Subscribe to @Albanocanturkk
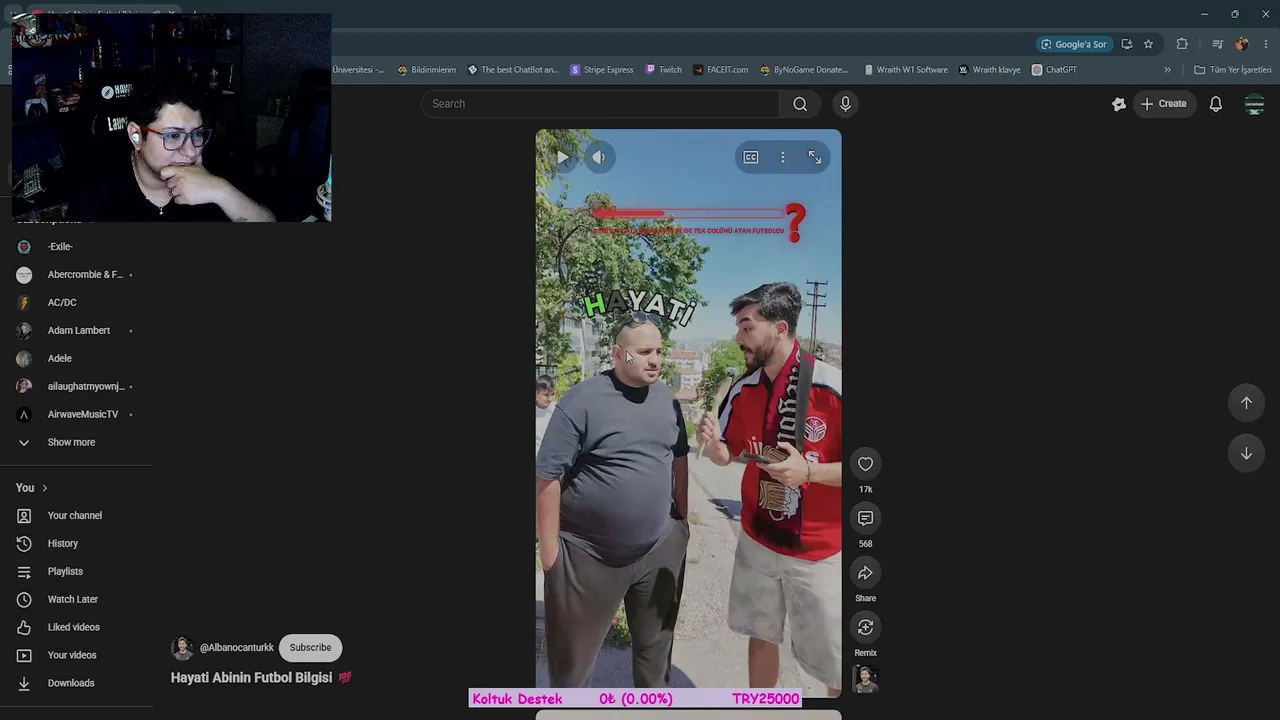Image resolution: width=1280 pixels, height=720 pixels. tap(310, 648)
